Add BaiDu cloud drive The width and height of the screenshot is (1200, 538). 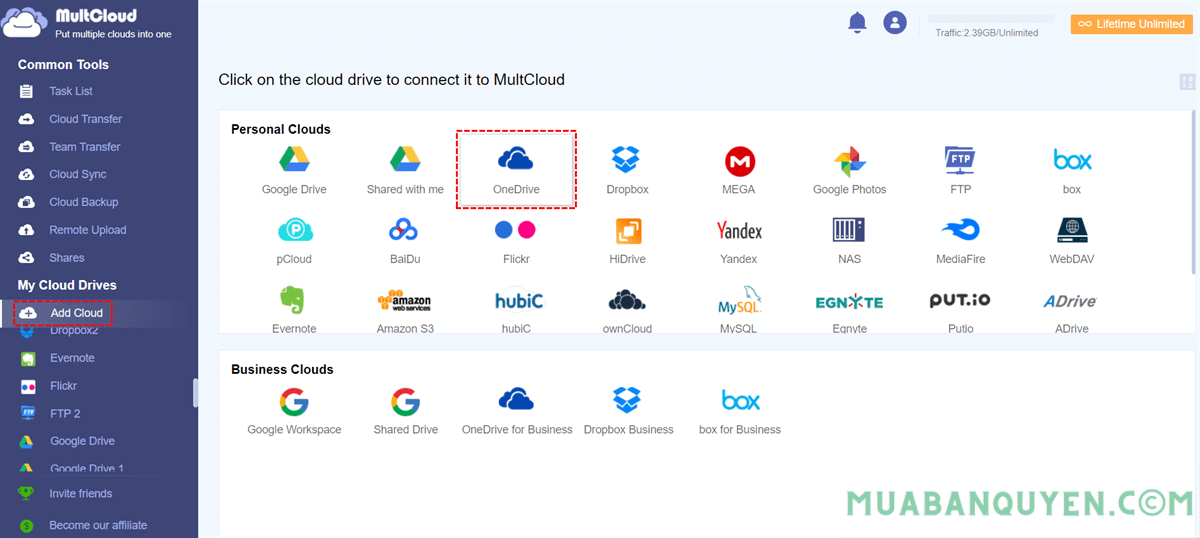click(405, 231)
